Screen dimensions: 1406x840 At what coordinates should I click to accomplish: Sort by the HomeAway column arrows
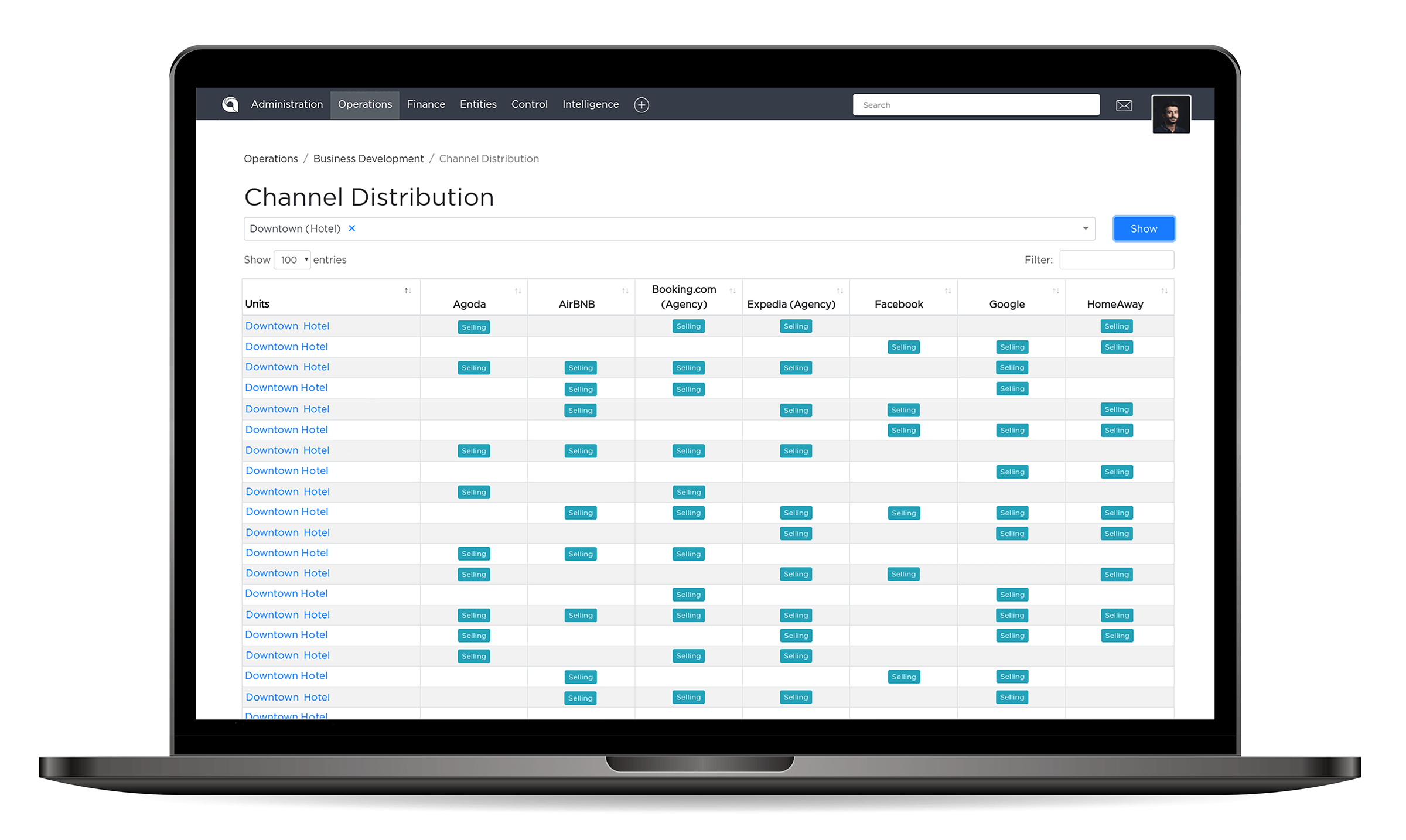(1164, 291)
